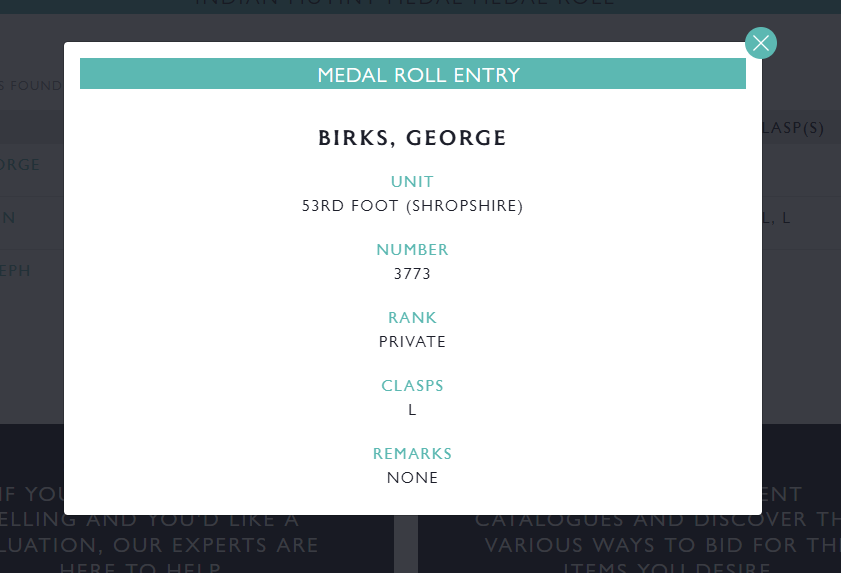Image resolution: width=841 pixels, height=573 pixels.
Task: Select the None remarks value
Action: (412, 478)
